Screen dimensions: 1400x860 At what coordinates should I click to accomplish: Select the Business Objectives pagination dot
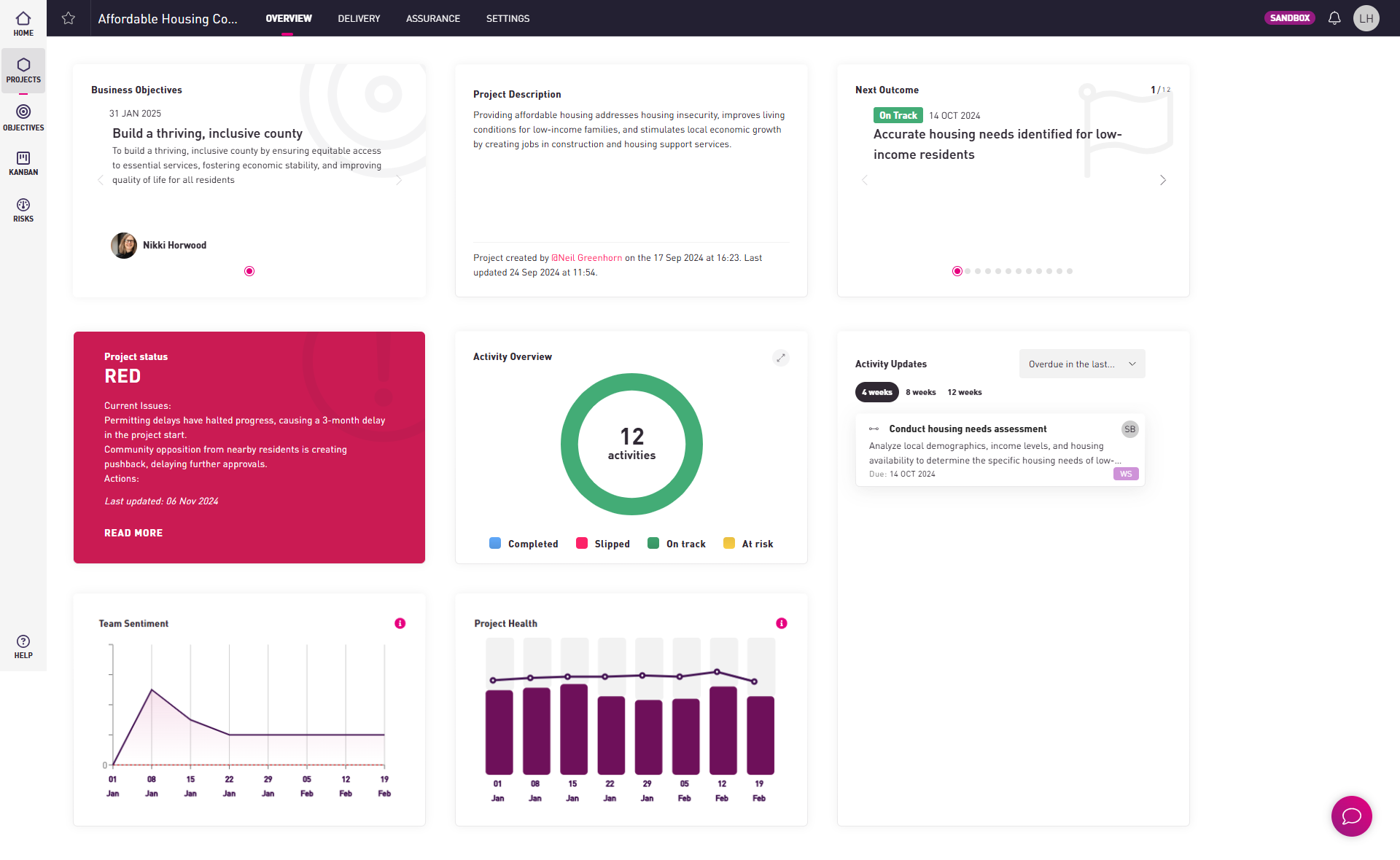coord(249,271)
